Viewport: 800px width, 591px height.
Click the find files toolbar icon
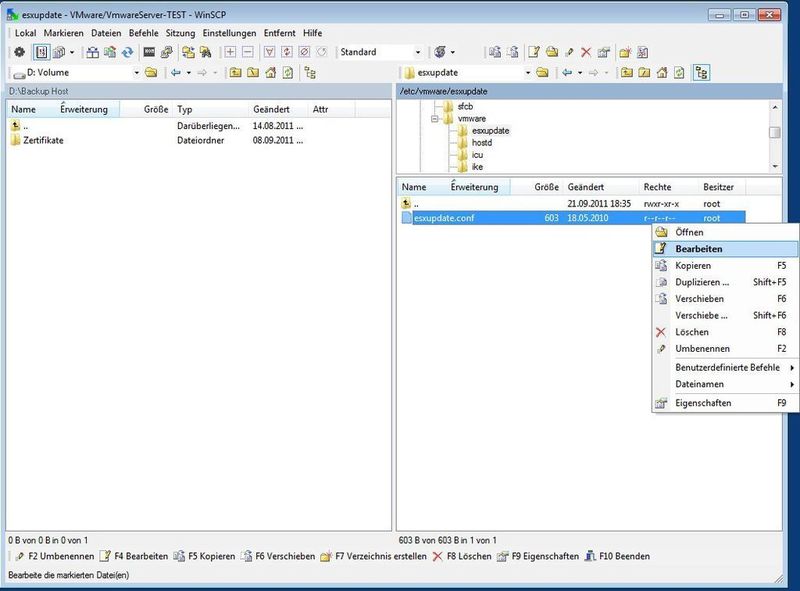(206, 52)
